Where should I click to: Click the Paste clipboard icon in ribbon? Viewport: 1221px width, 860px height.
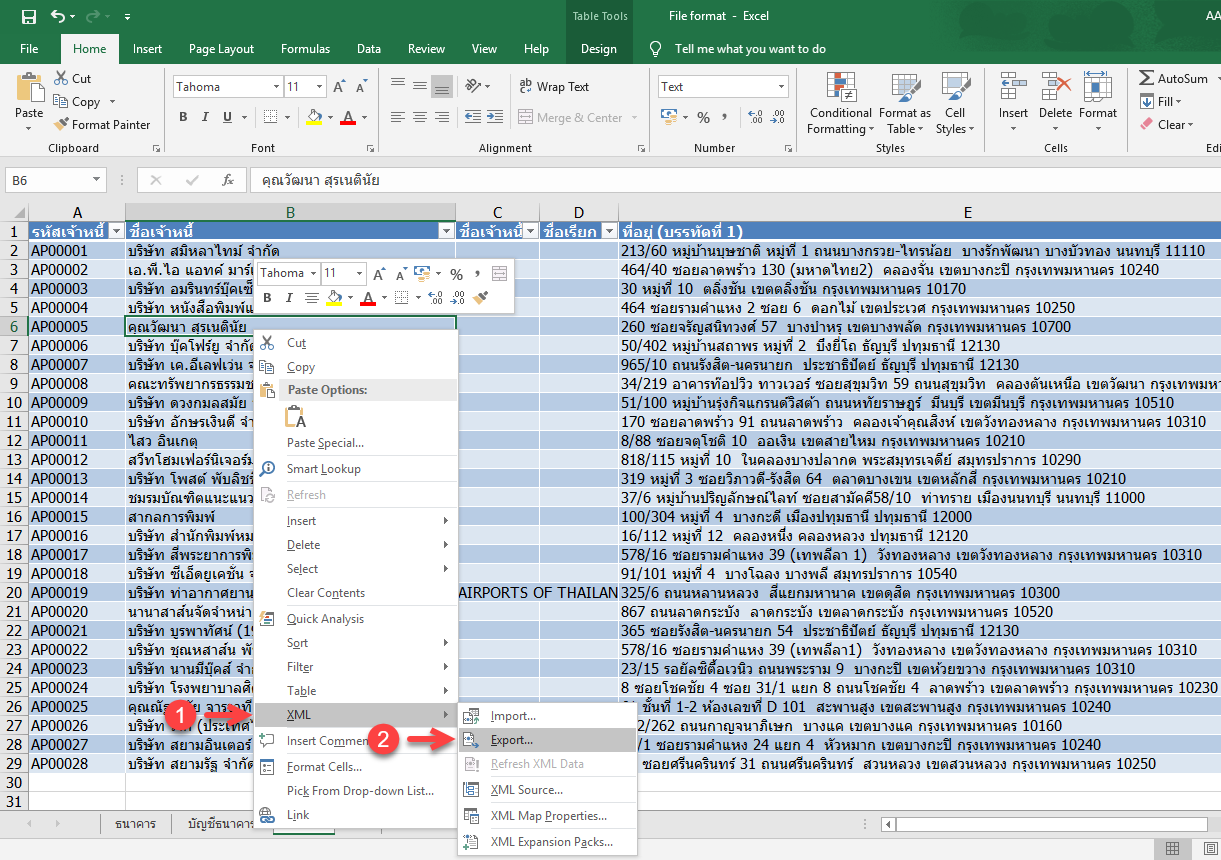(29, 89)
